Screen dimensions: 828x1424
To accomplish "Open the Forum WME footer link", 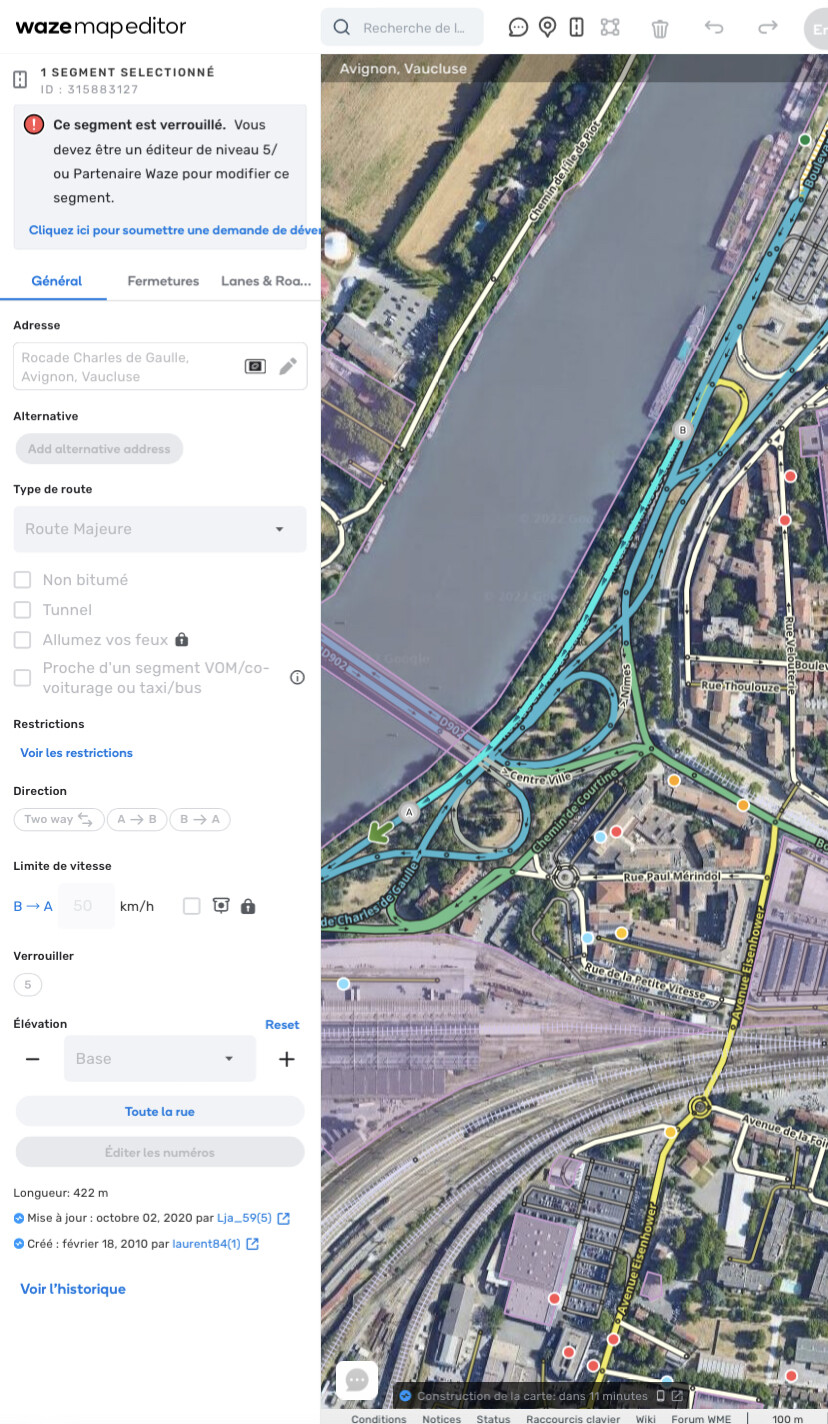I will pos(701,1419).
